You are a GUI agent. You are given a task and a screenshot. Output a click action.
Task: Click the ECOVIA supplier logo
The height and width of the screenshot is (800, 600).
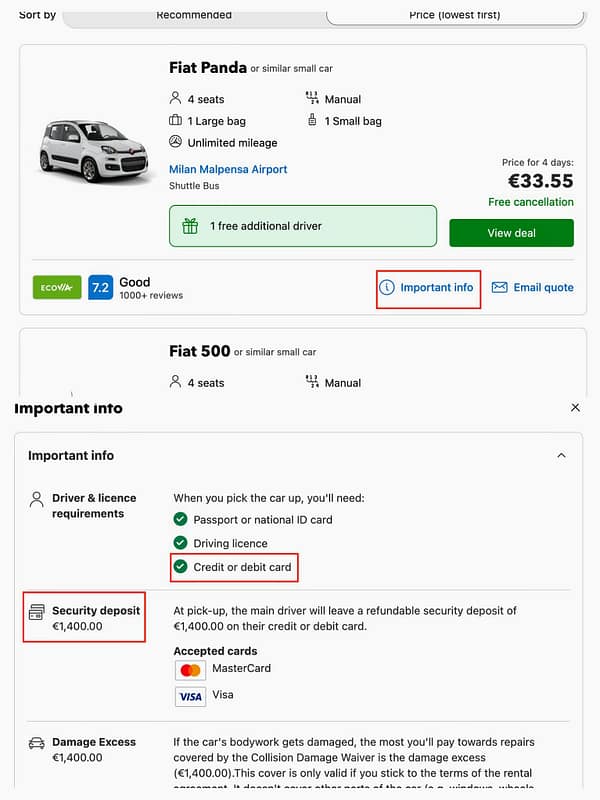click(x=57, y=288)
